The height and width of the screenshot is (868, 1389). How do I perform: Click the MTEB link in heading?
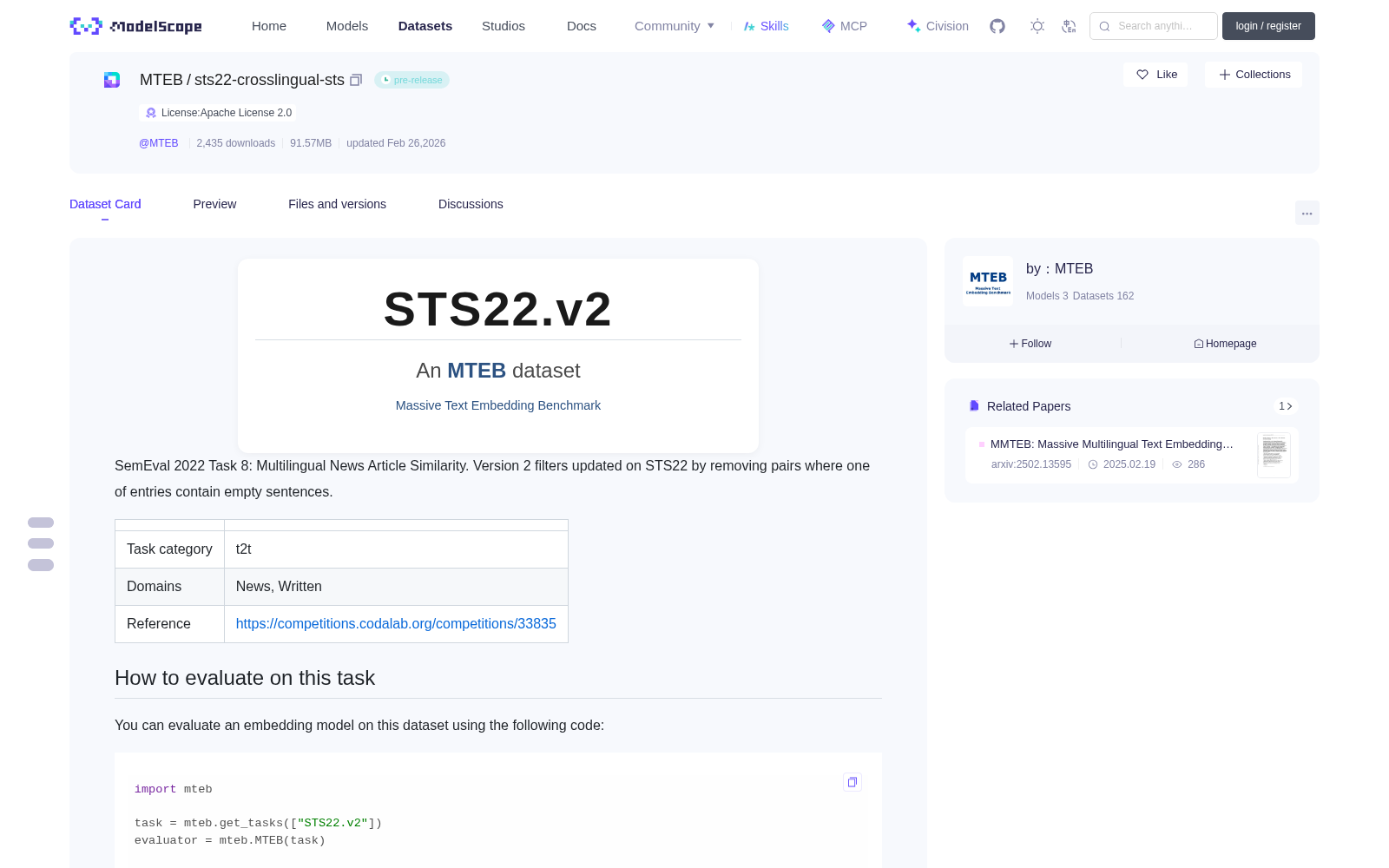coord(477,371)
